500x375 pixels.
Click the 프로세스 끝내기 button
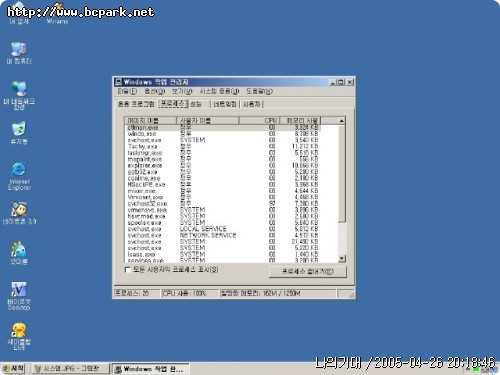308,272
